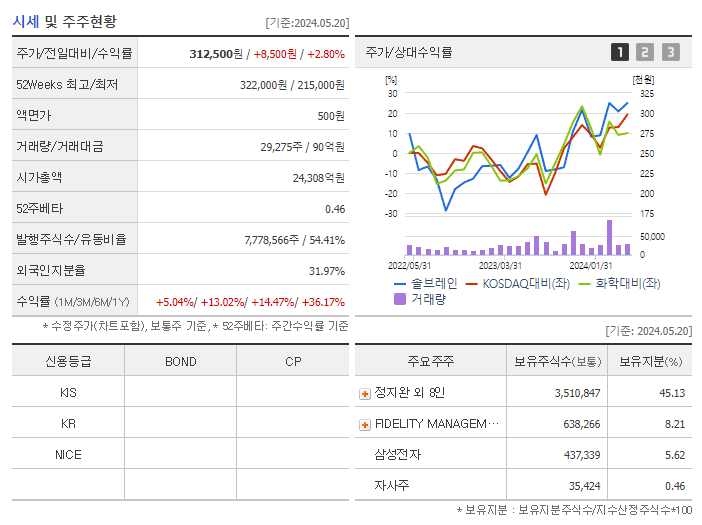The width and height of the screenshot is (702, 525).
Task: Click 29,275주 / 90억원 value
Action: tap(303, 147)
